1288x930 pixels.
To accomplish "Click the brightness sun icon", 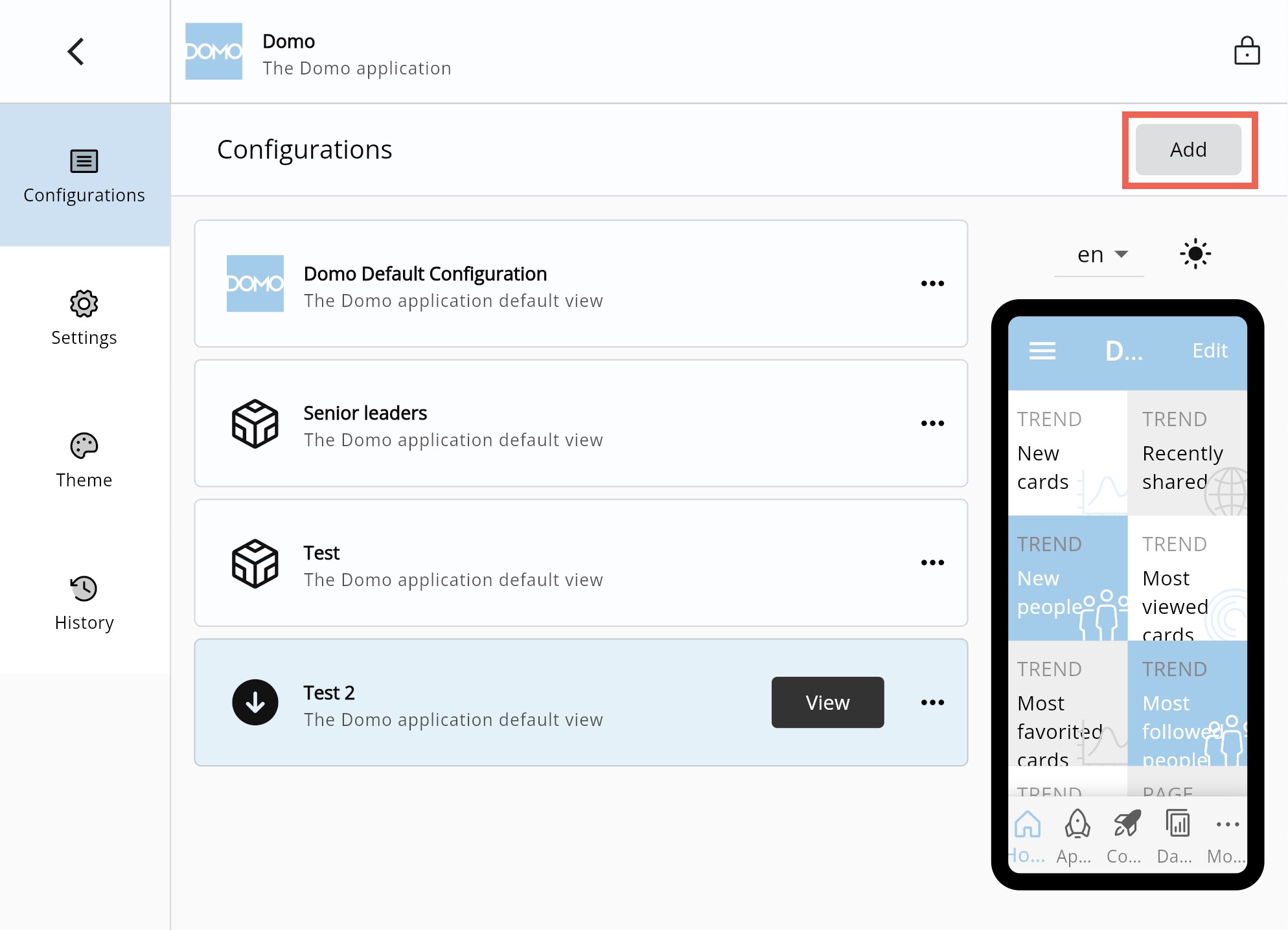I will tap(1195, 253).
